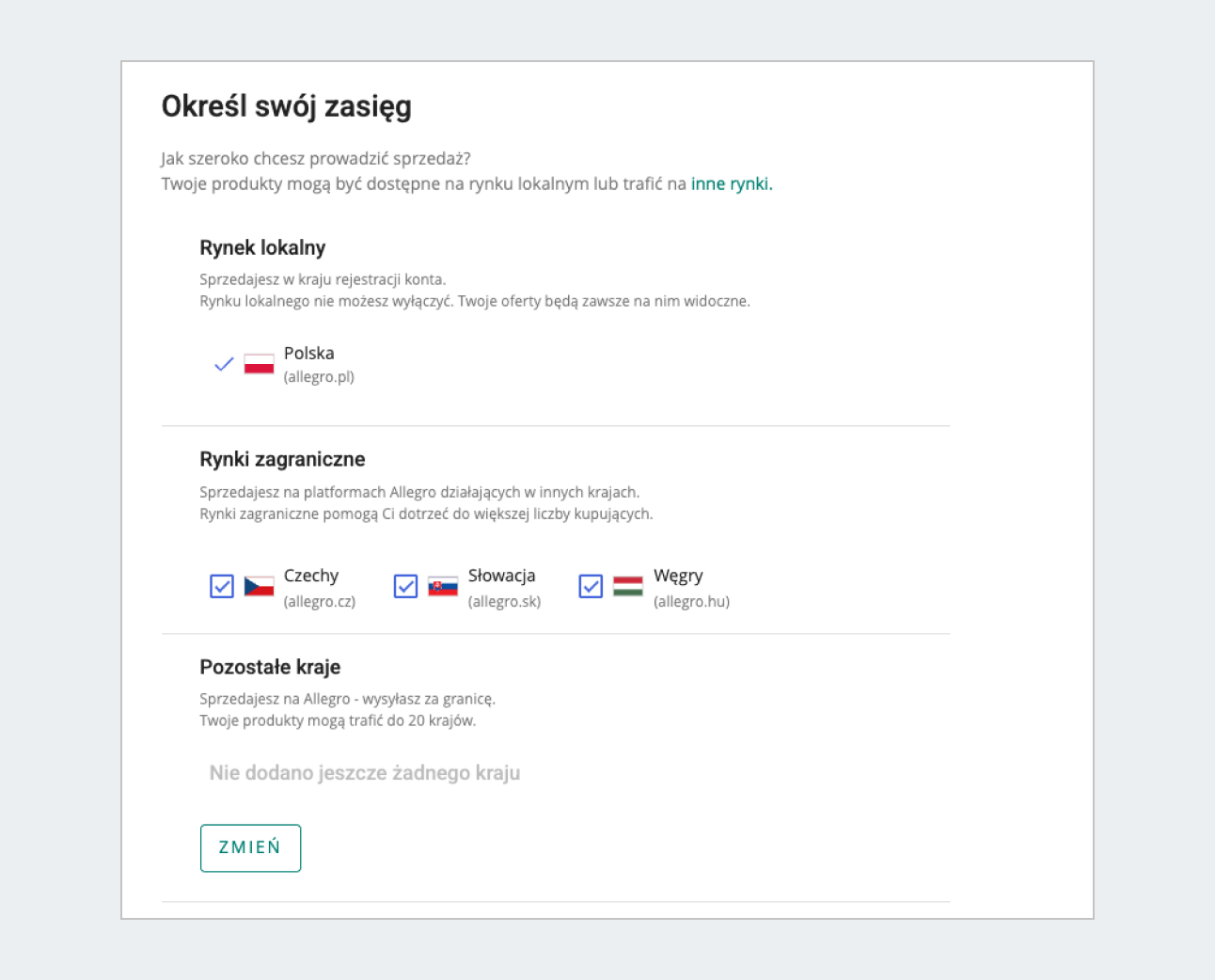Click the Czechy label text
Viewport: 1215px width, 980px height.
point(311,576)
